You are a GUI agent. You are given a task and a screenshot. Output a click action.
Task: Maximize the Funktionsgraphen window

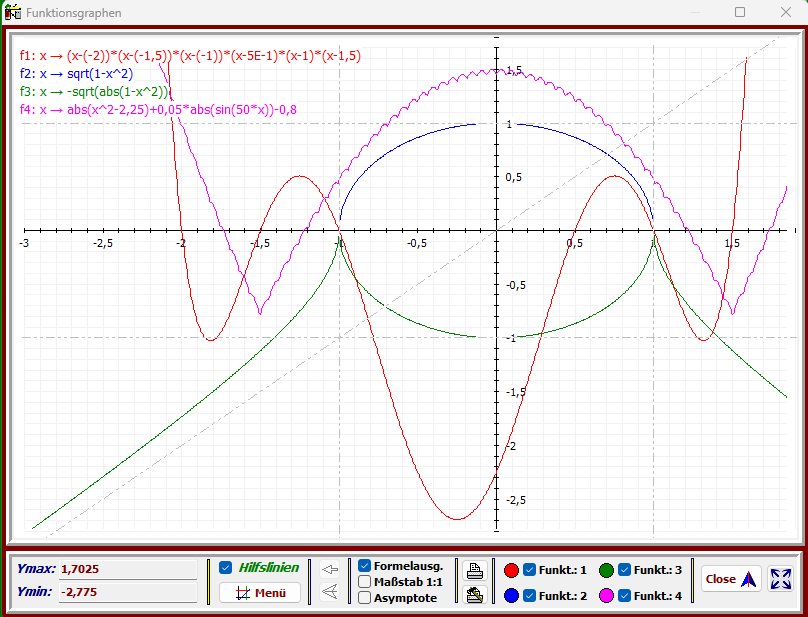click(x=740, y=13)
